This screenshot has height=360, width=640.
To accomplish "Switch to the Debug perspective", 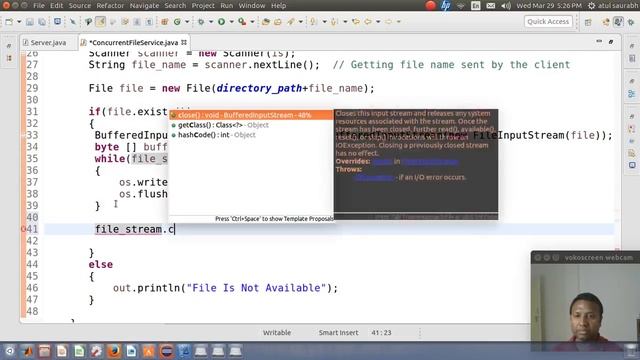I will 632,22.
